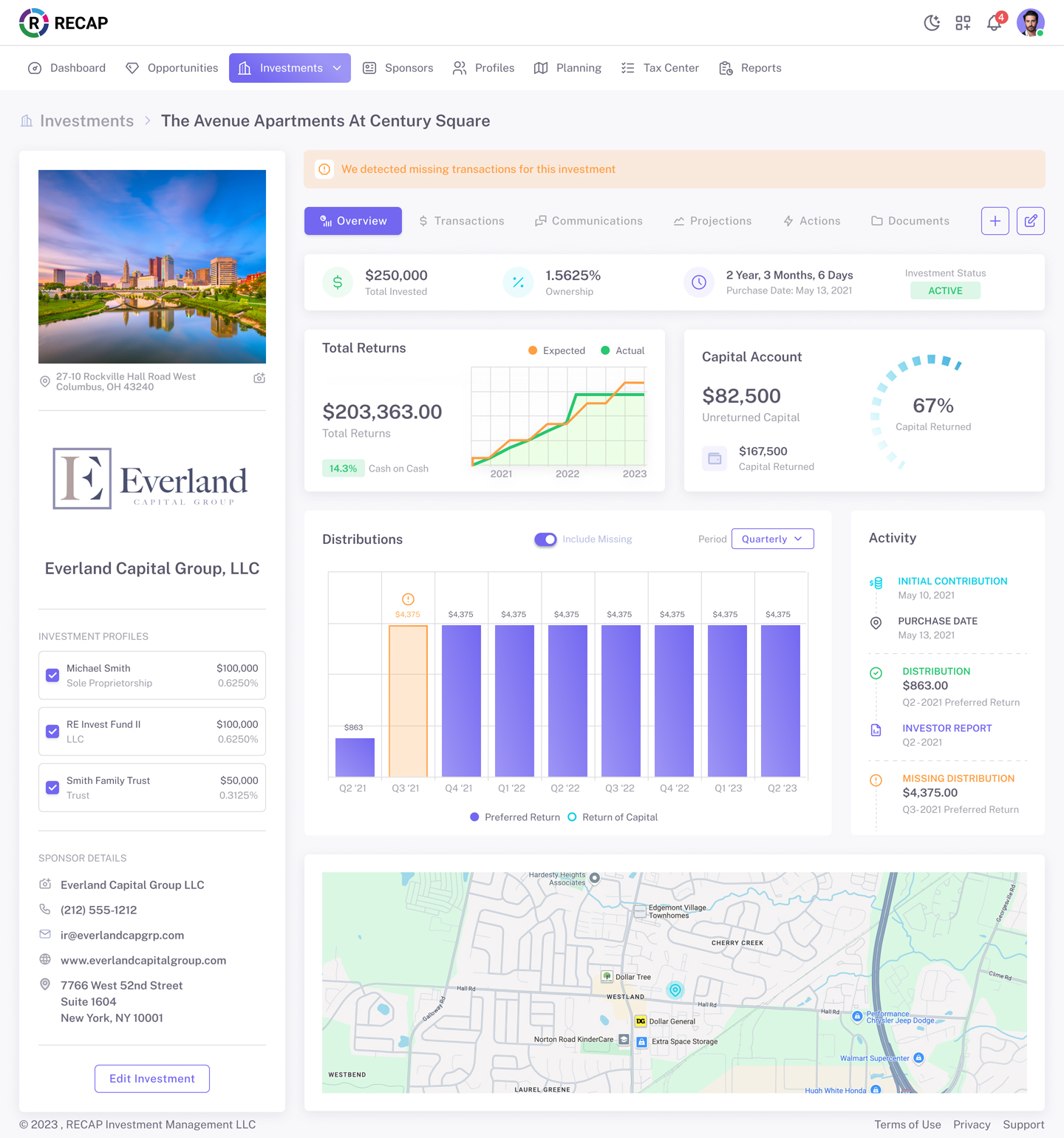
Task: Open the Terms of Use link
Action: pos(907,1125)
